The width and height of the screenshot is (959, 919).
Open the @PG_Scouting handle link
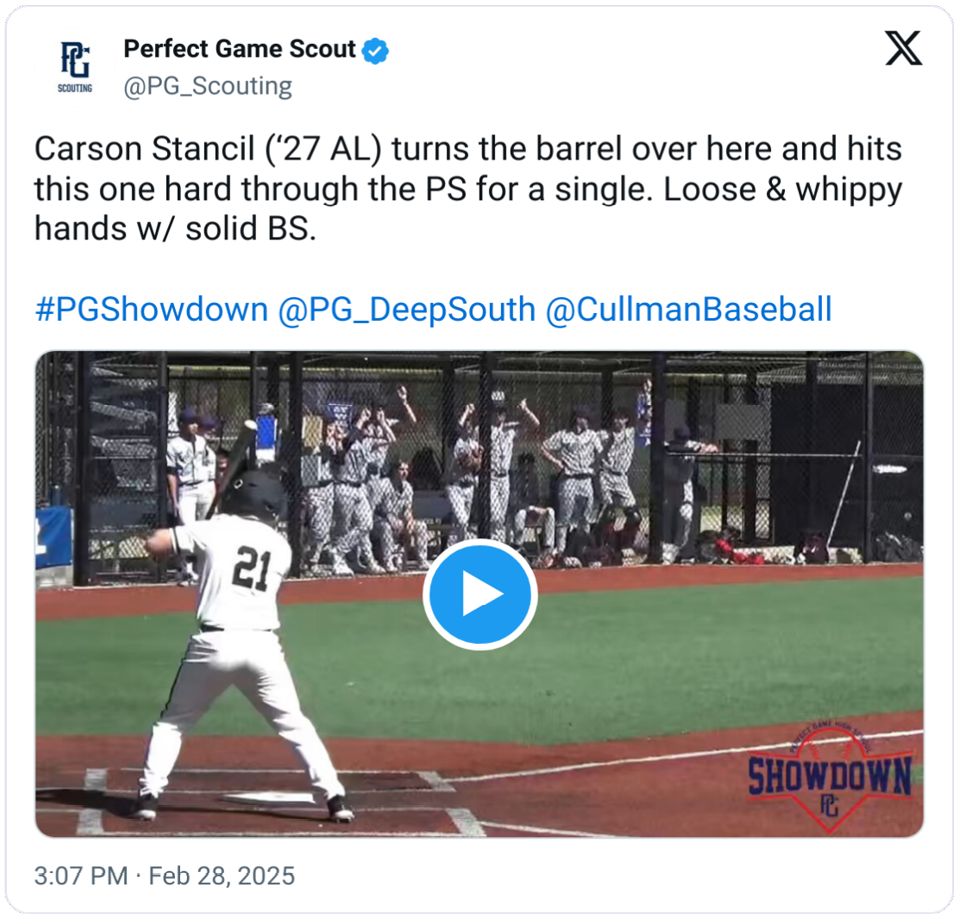(208, 86)
